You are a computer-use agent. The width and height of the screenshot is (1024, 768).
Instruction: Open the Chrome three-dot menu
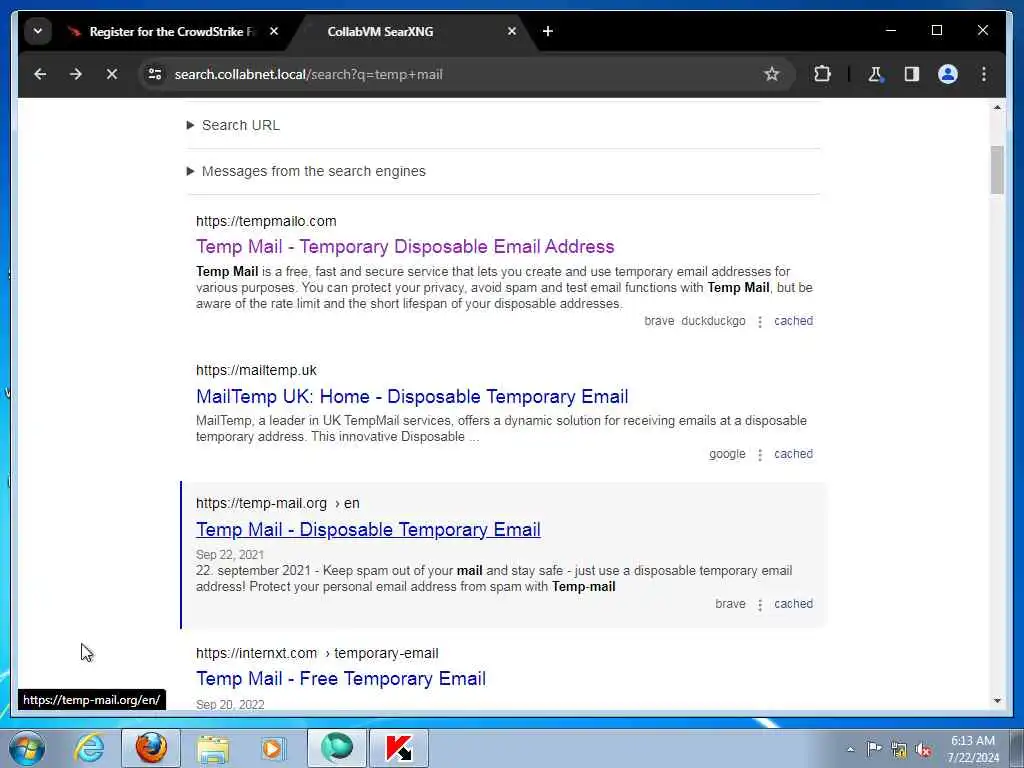pos(984,74)
